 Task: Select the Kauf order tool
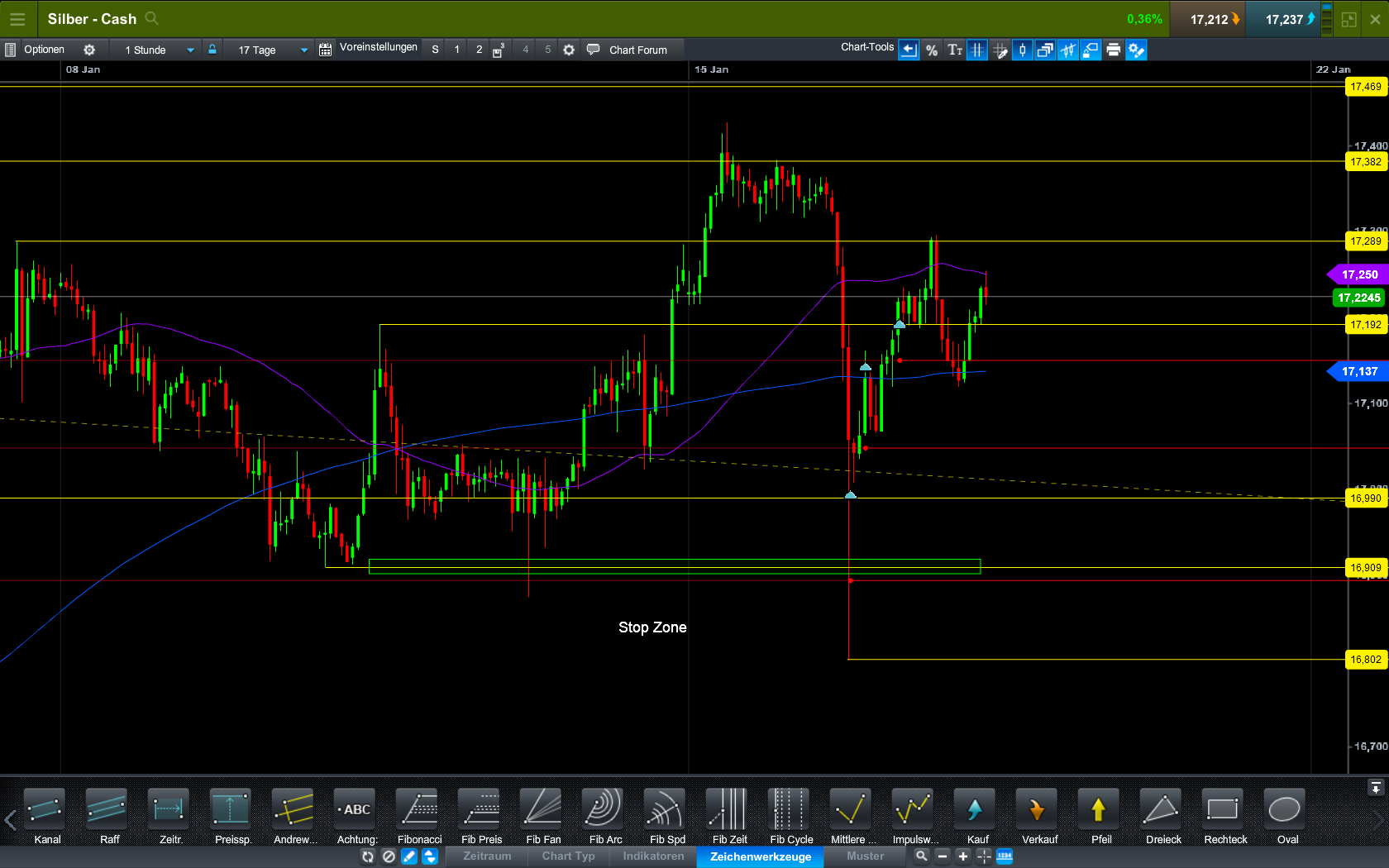[x=976, y=814]
